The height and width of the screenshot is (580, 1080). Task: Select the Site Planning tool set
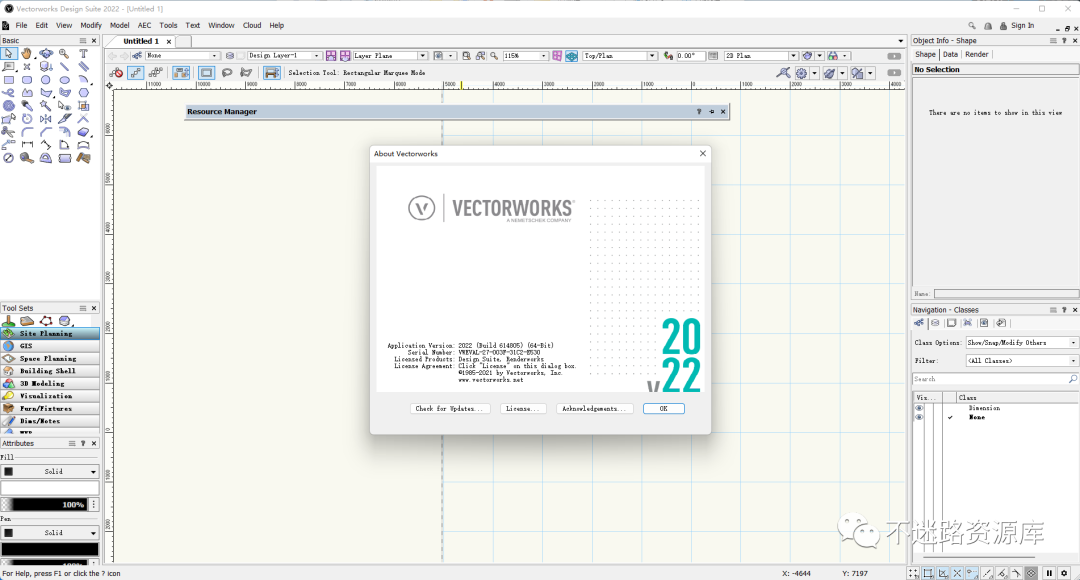click(x=50, y=333)
